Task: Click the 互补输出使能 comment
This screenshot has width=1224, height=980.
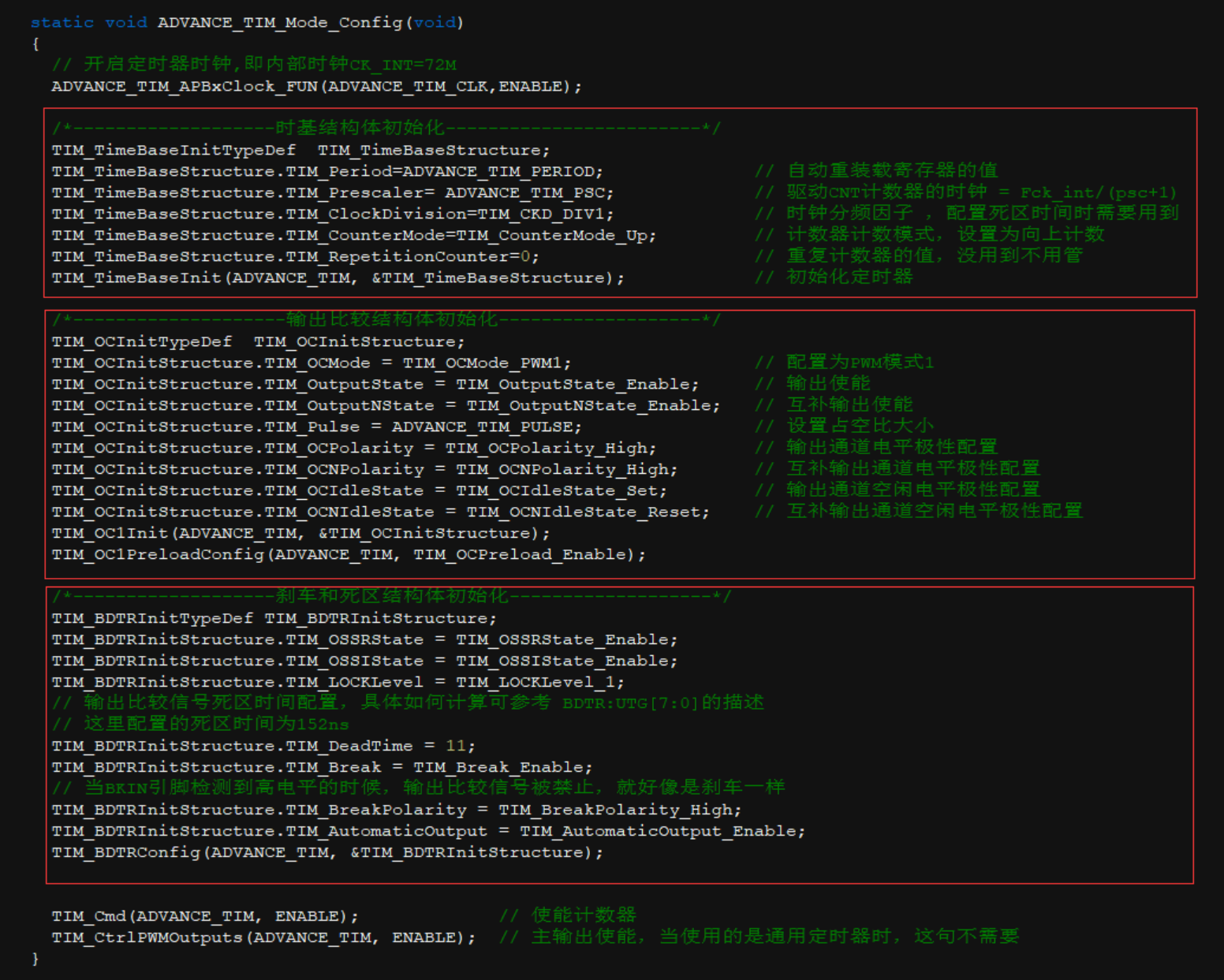Action: [834, 404]
